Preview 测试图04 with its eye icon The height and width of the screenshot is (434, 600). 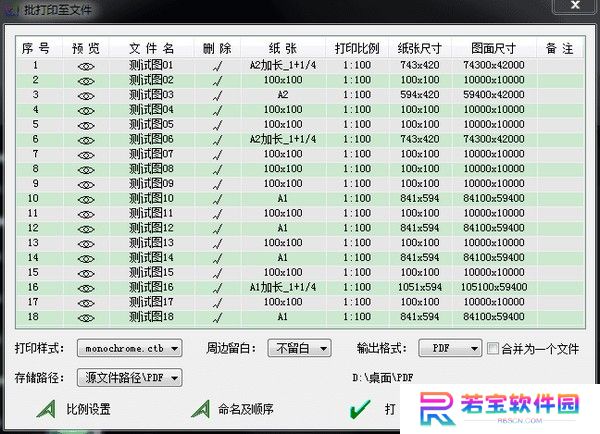(x=86, y=111)
